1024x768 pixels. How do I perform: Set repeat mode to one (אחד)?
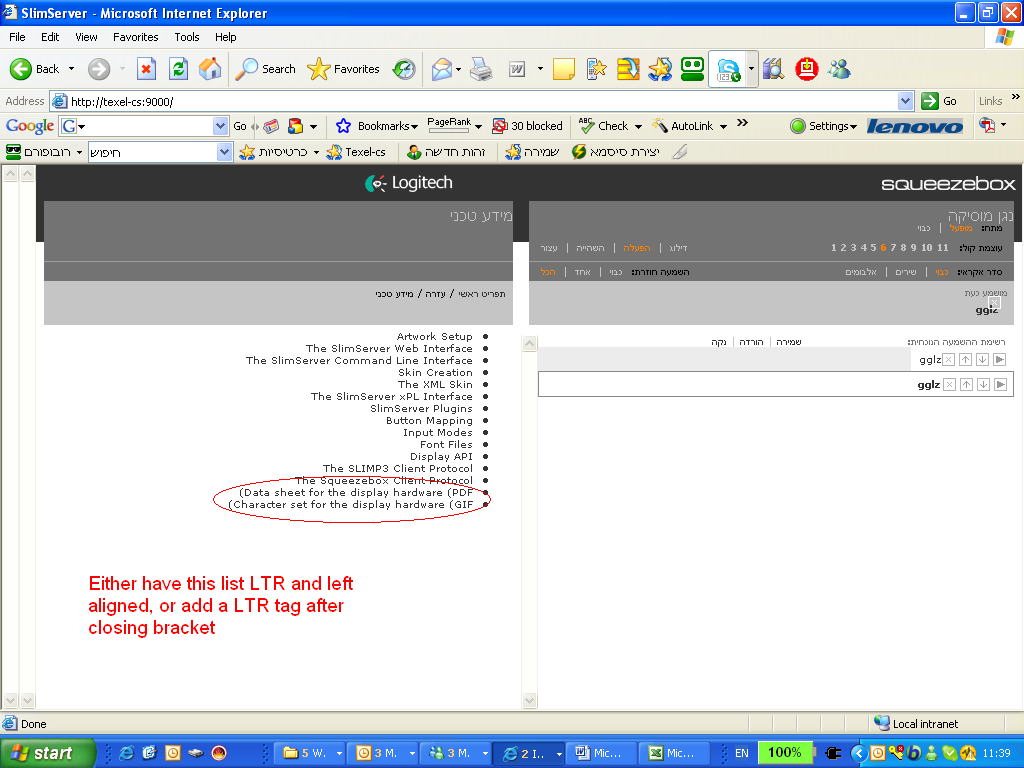[582, 272]
